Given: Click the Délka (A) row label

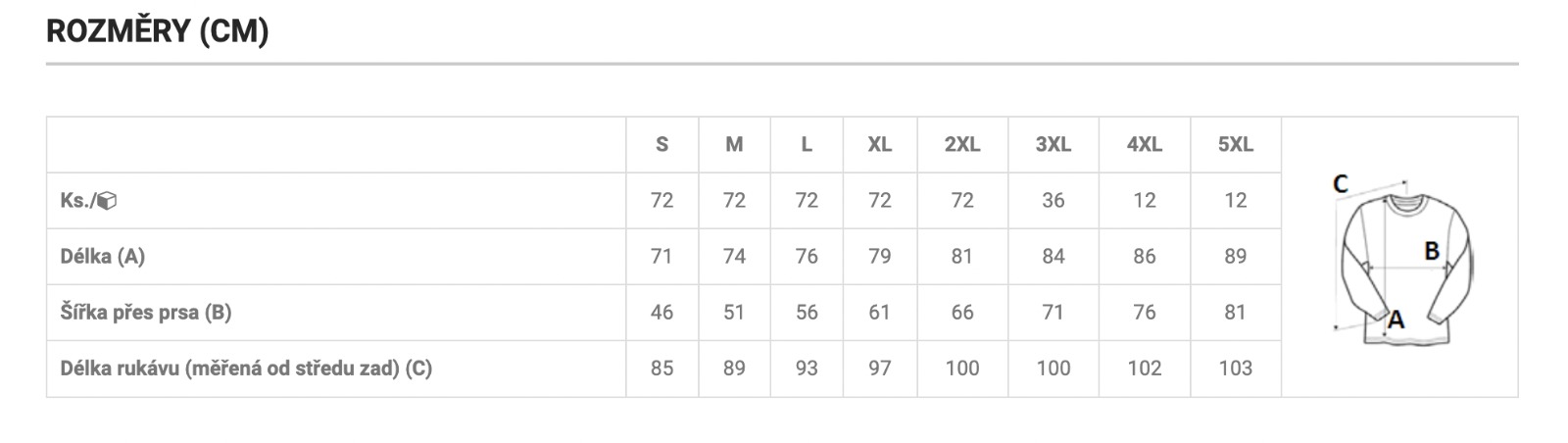Looking at the screenshot, I should click(x=103, y=257).
